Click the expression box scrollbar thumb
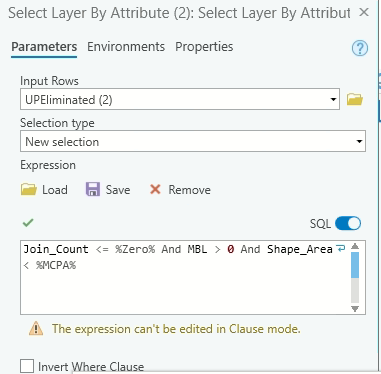The height and width of the screenshot is (374, 381). click(355, 265)
